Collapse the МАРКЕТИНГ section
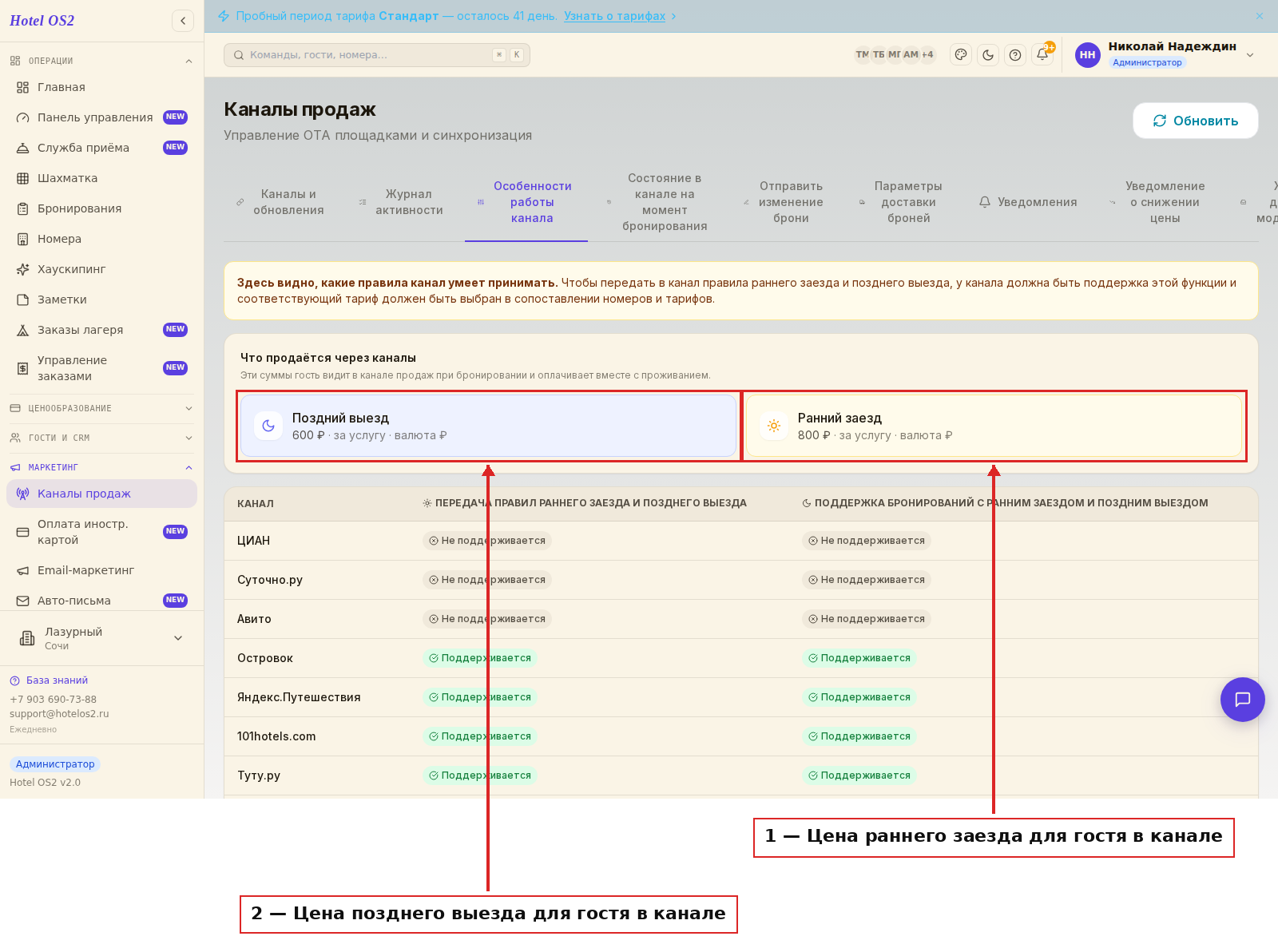 tap(101, 467)
